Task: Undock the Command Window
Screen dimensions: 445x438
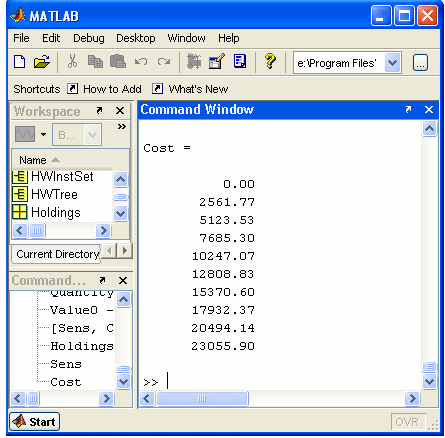Action: coord(408,109)
